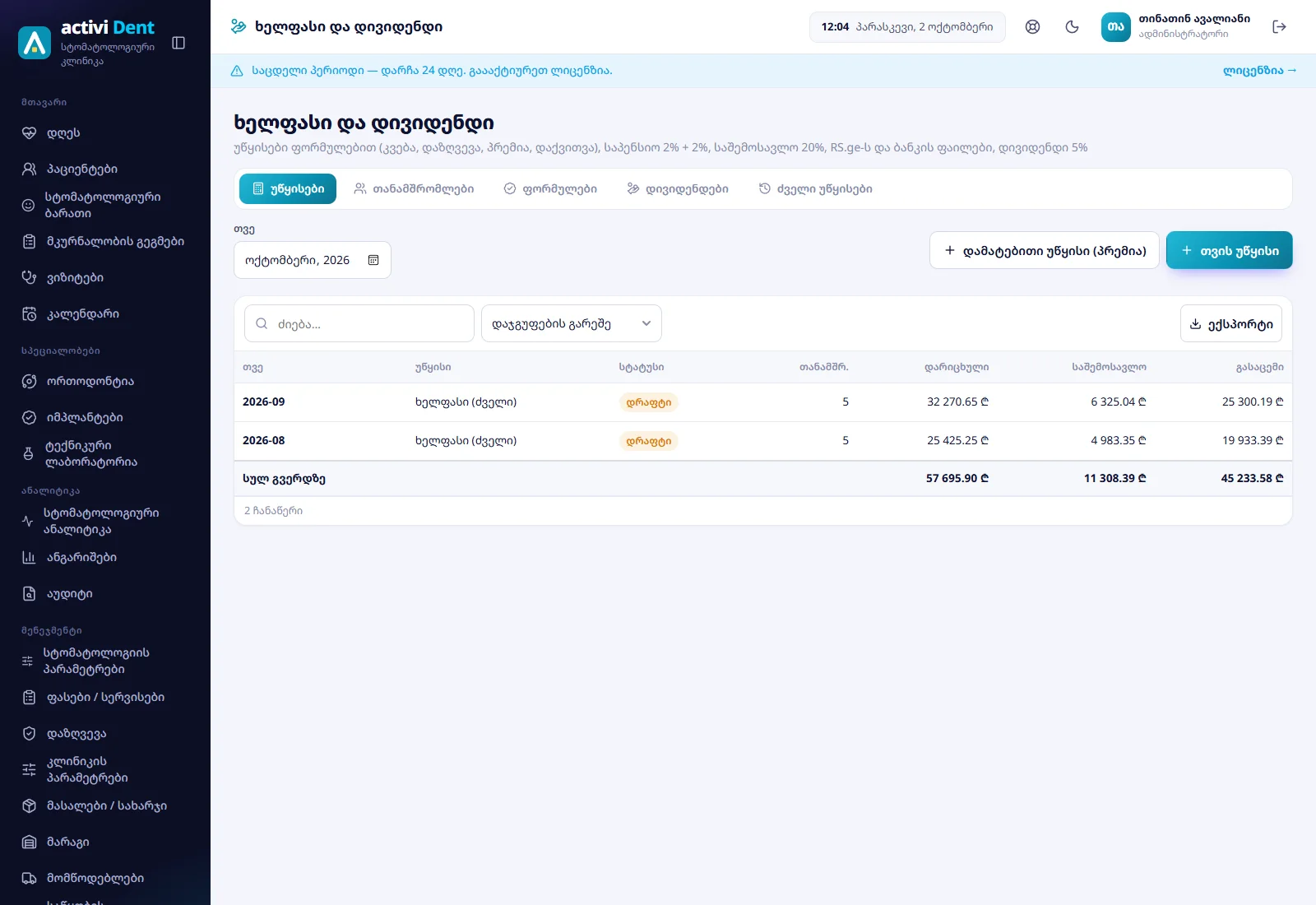Expand დაჯგუფების გარეშე dropdown
1316x905 pixels.
pos(572,323)
